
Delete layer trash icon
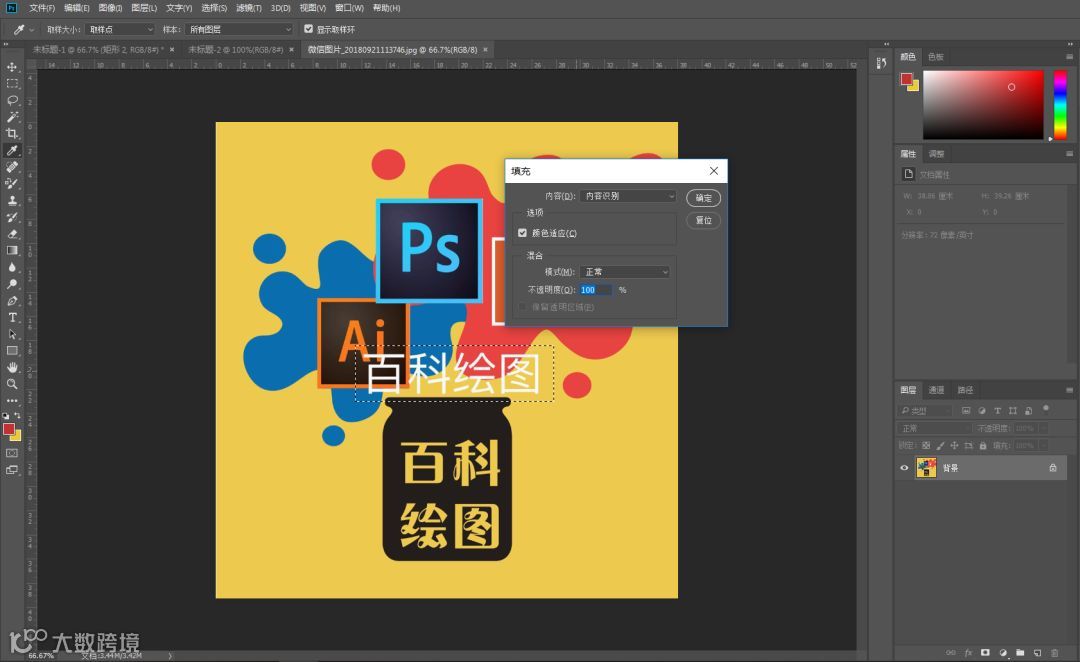click(x=1055, y=652)
